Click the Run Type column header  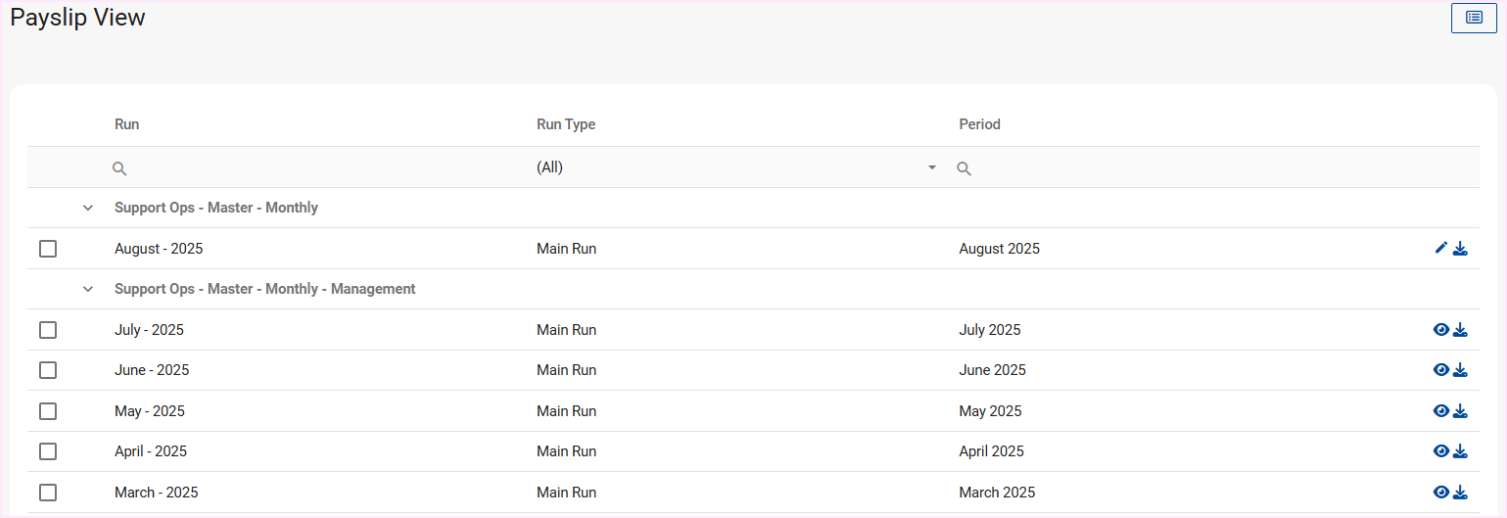coord(566,125)
